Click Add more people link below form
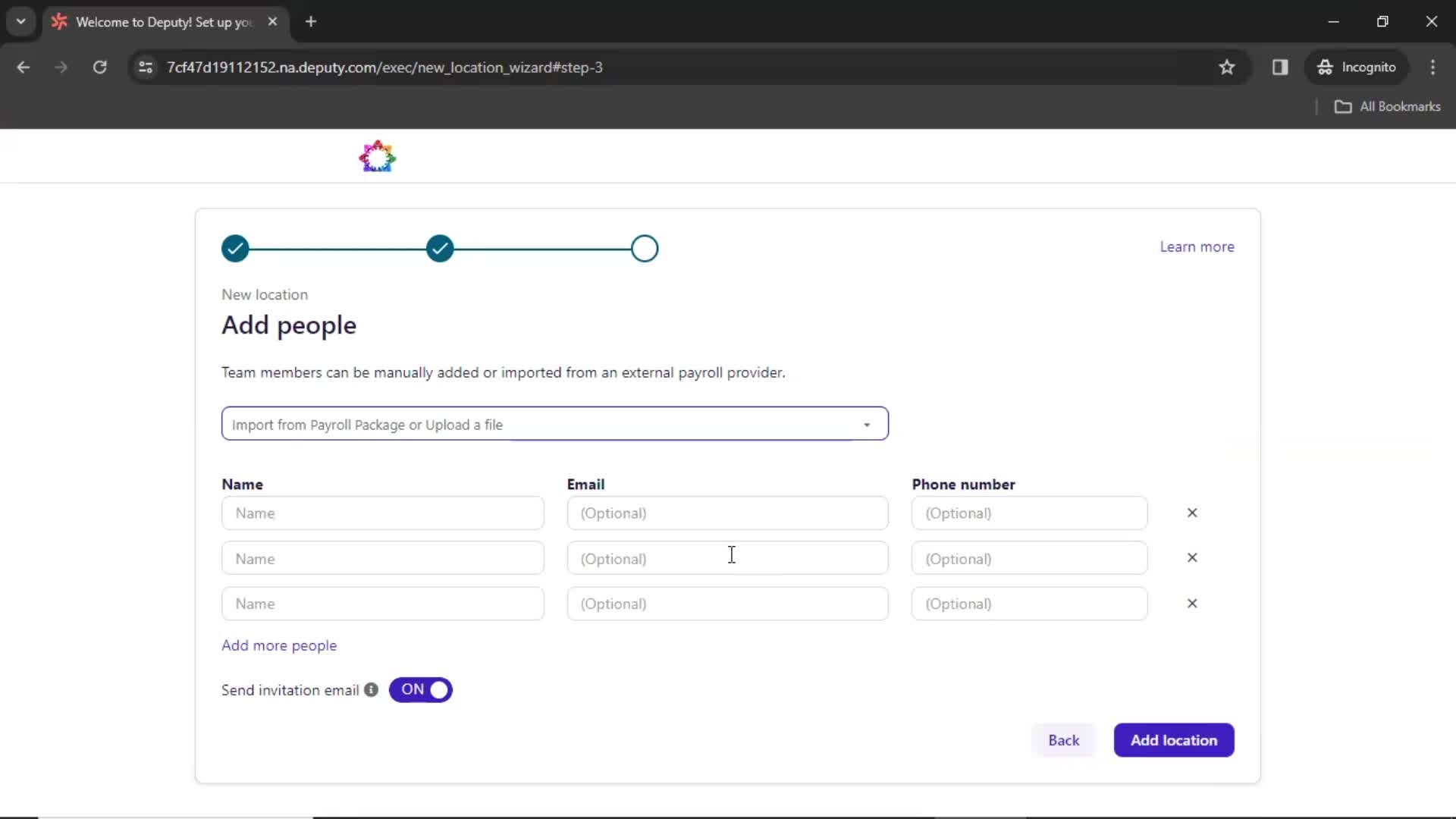1456x819 pixels. (x=279, y=645)
